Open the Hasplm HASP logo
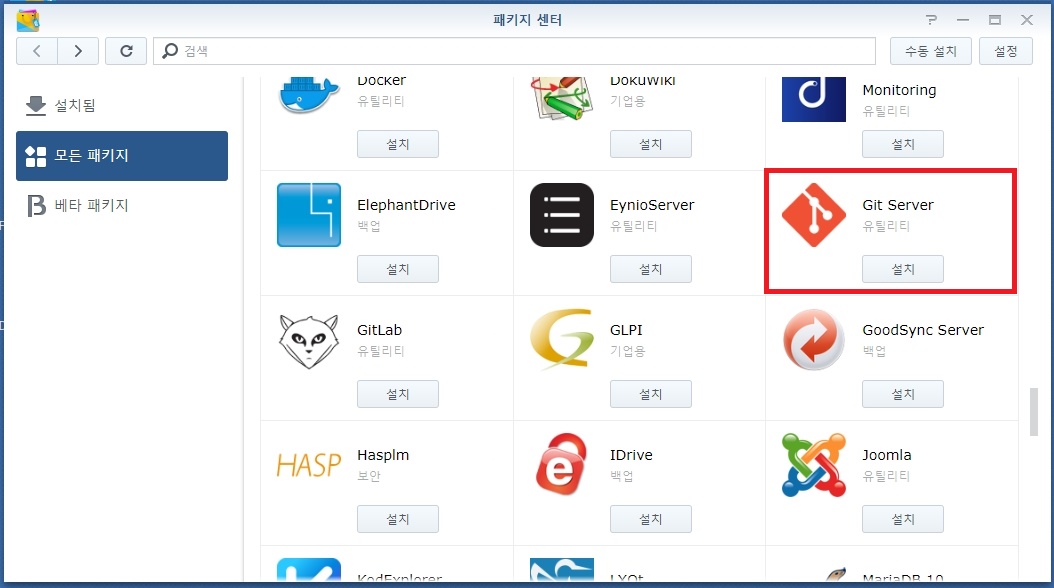The height and width of the screenshot is (588, 1054). coord(309,465)
